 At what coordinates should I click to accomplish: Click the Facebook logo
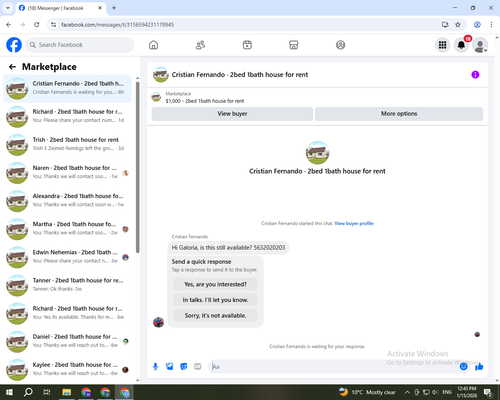14,45
